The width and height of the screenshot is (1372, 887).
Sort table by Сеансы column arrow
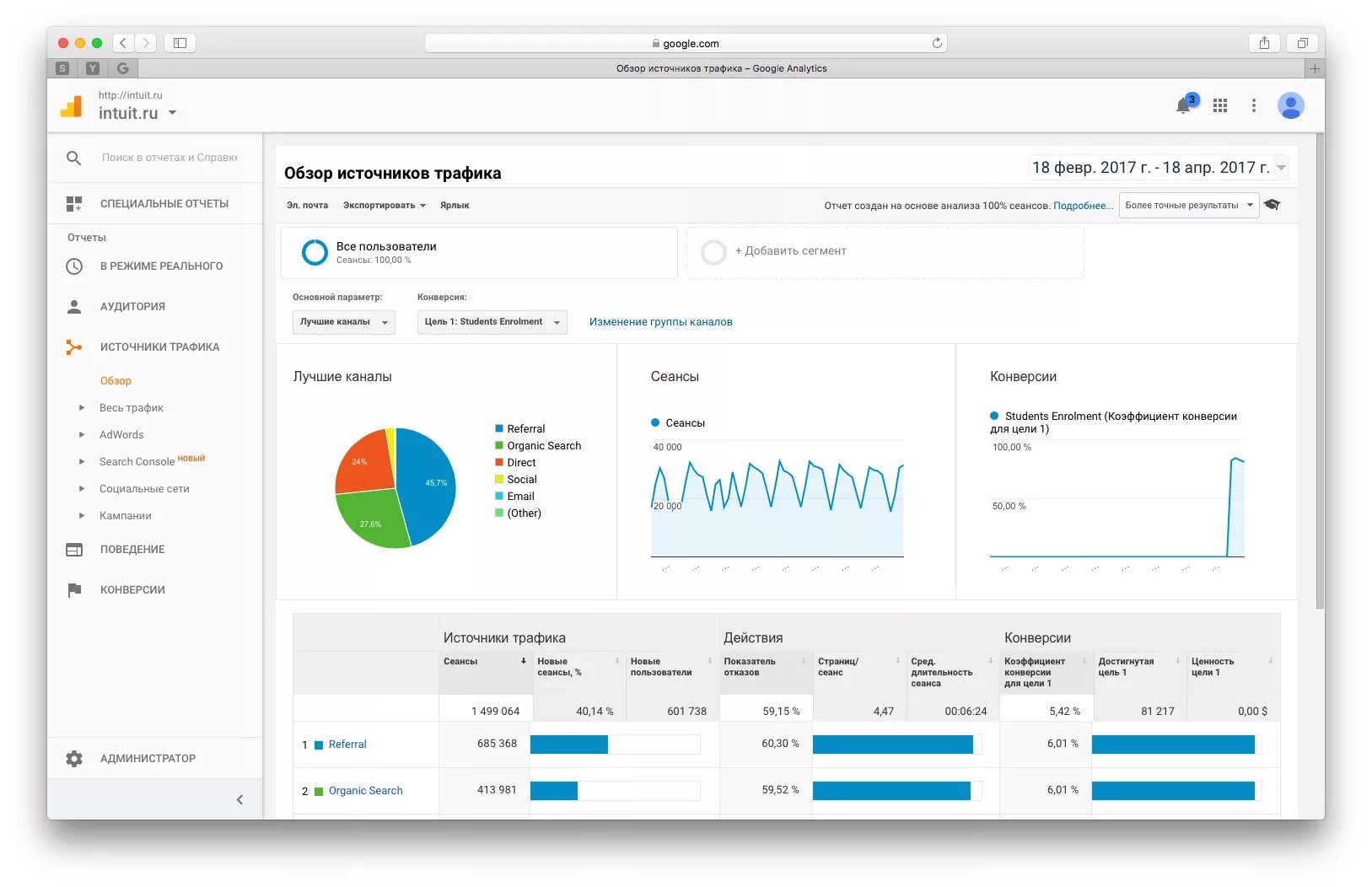pos(524,661)
